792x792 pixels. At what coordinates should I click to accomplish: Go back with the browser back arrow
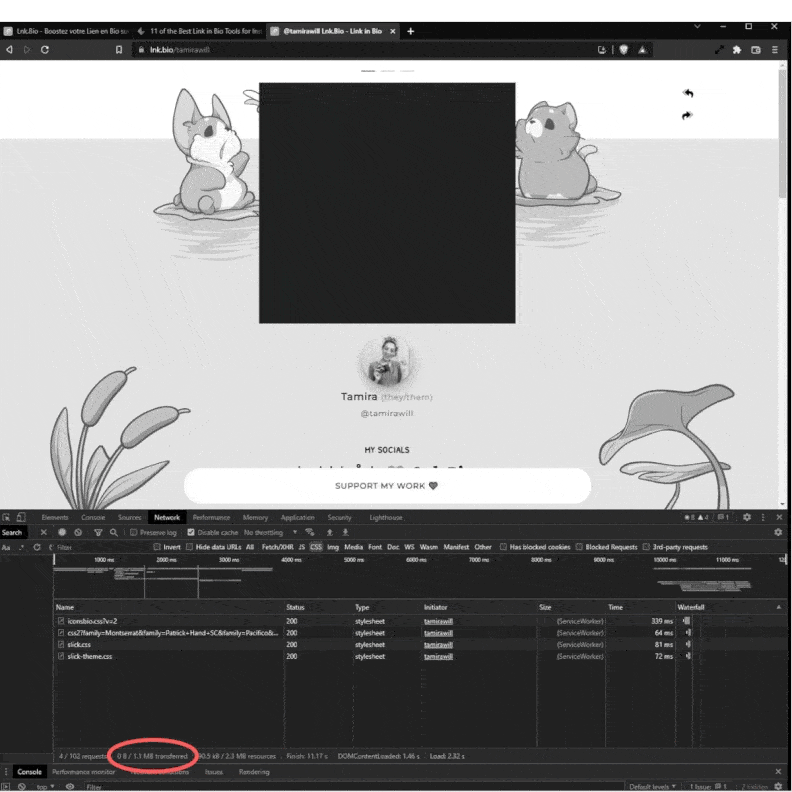click(9, 50)
